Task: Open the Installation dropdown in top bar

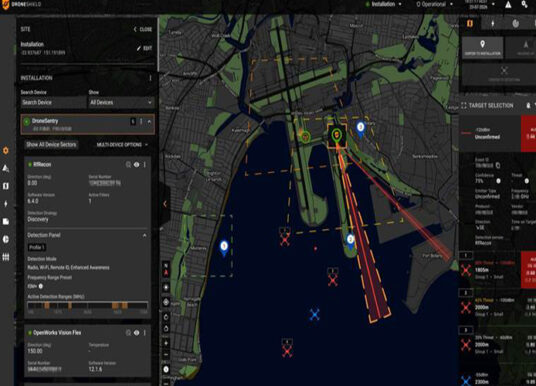Action: tap(384, 4)
